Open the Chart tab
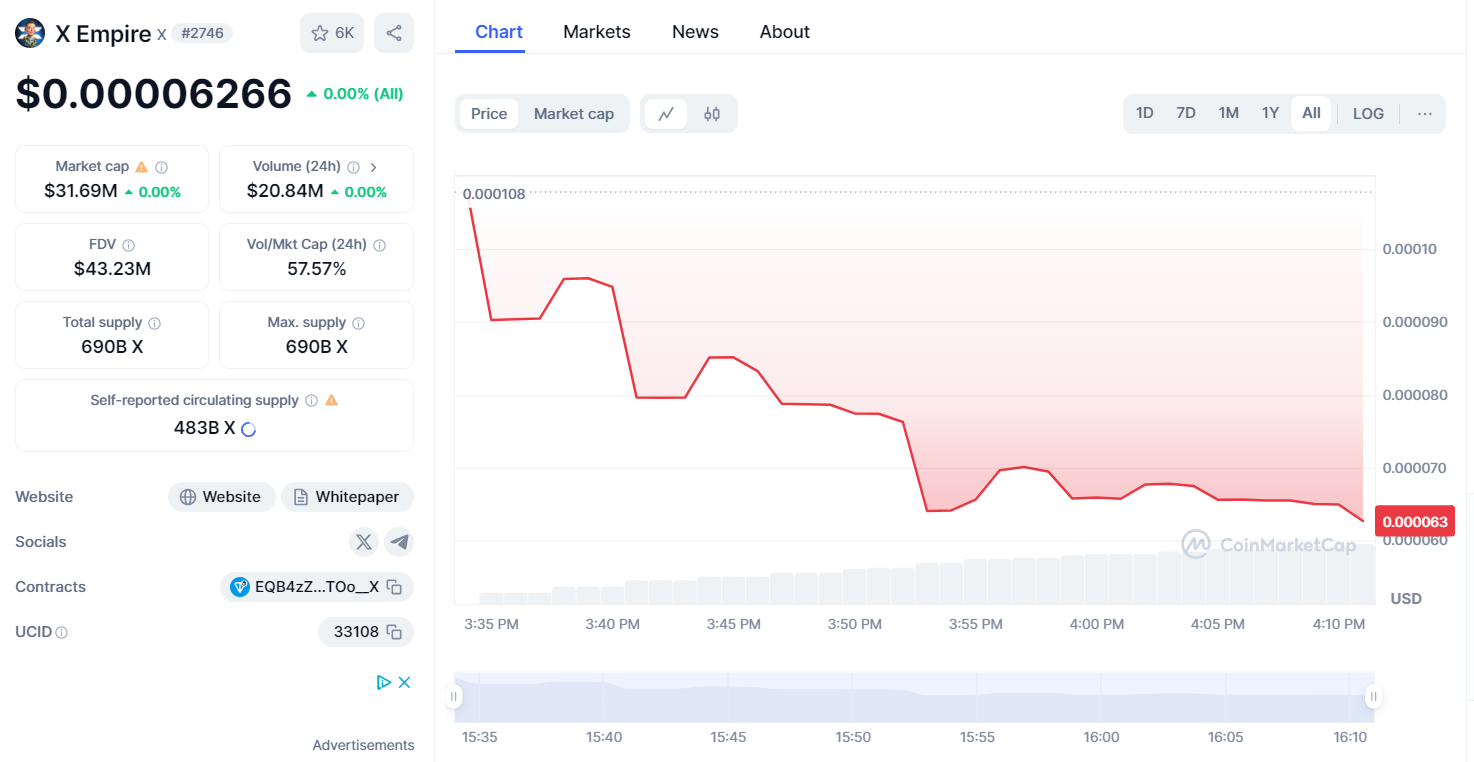Viewport: 1474px width, 762px height. pyautogui.click(x=499, y=32)
